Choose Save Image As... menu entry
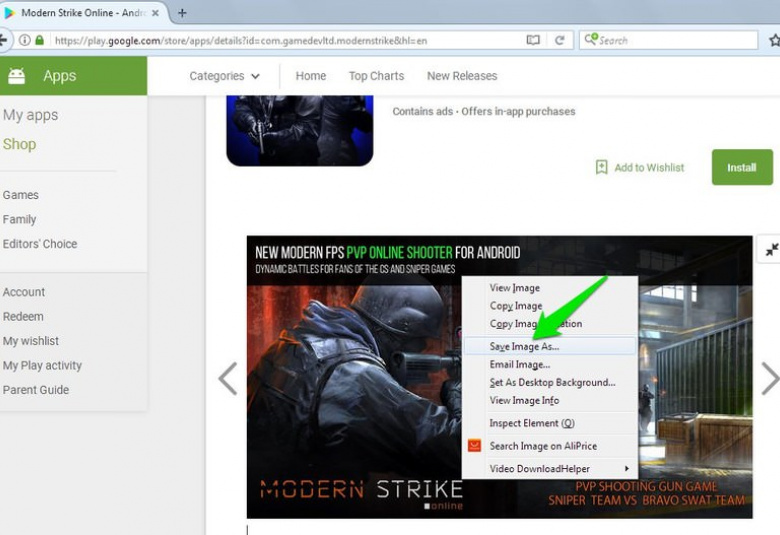This screenshot has width=780, height=535. pos(550,346)
